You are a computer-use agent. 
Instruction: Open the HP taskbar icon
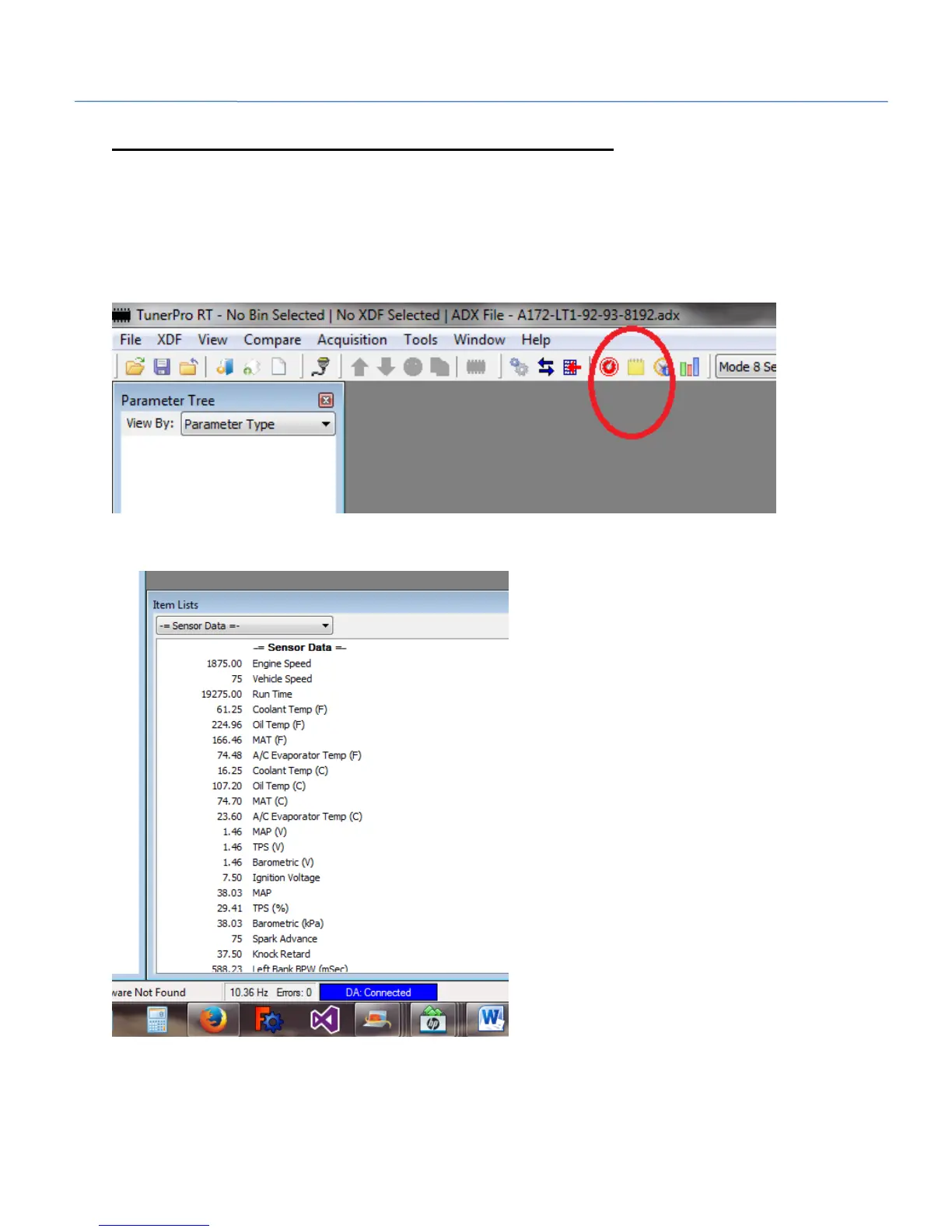(432, 1019)
